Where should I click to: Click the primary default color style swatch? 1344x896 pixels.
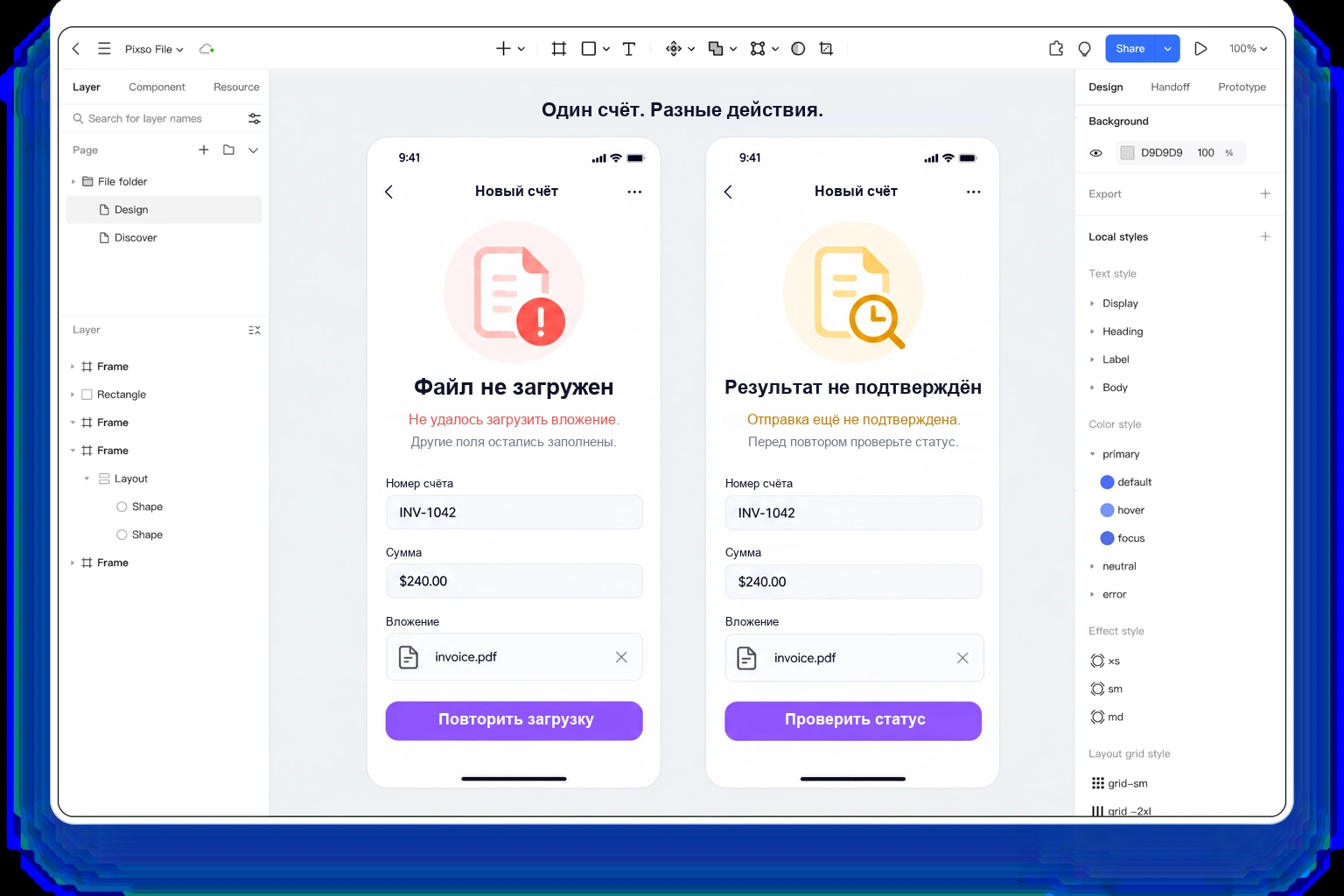(1107, 482)
